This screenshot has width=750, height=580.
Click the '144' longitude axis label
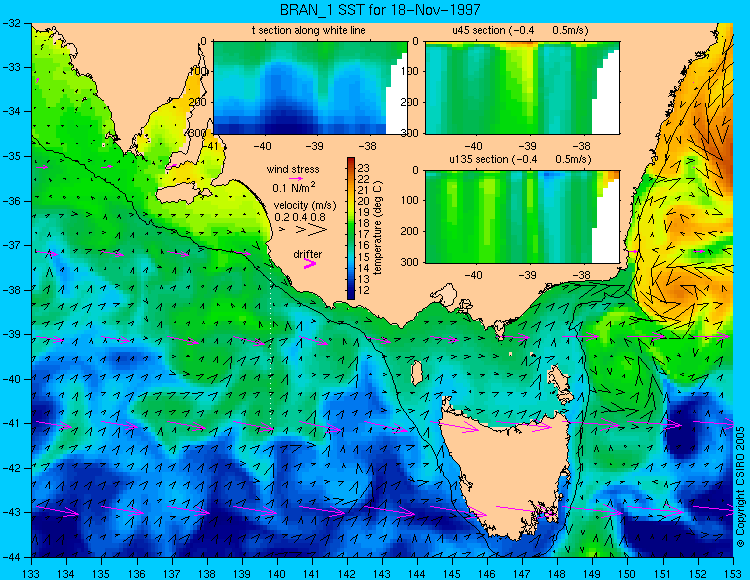pyautogui.click(x=417, y=574)
